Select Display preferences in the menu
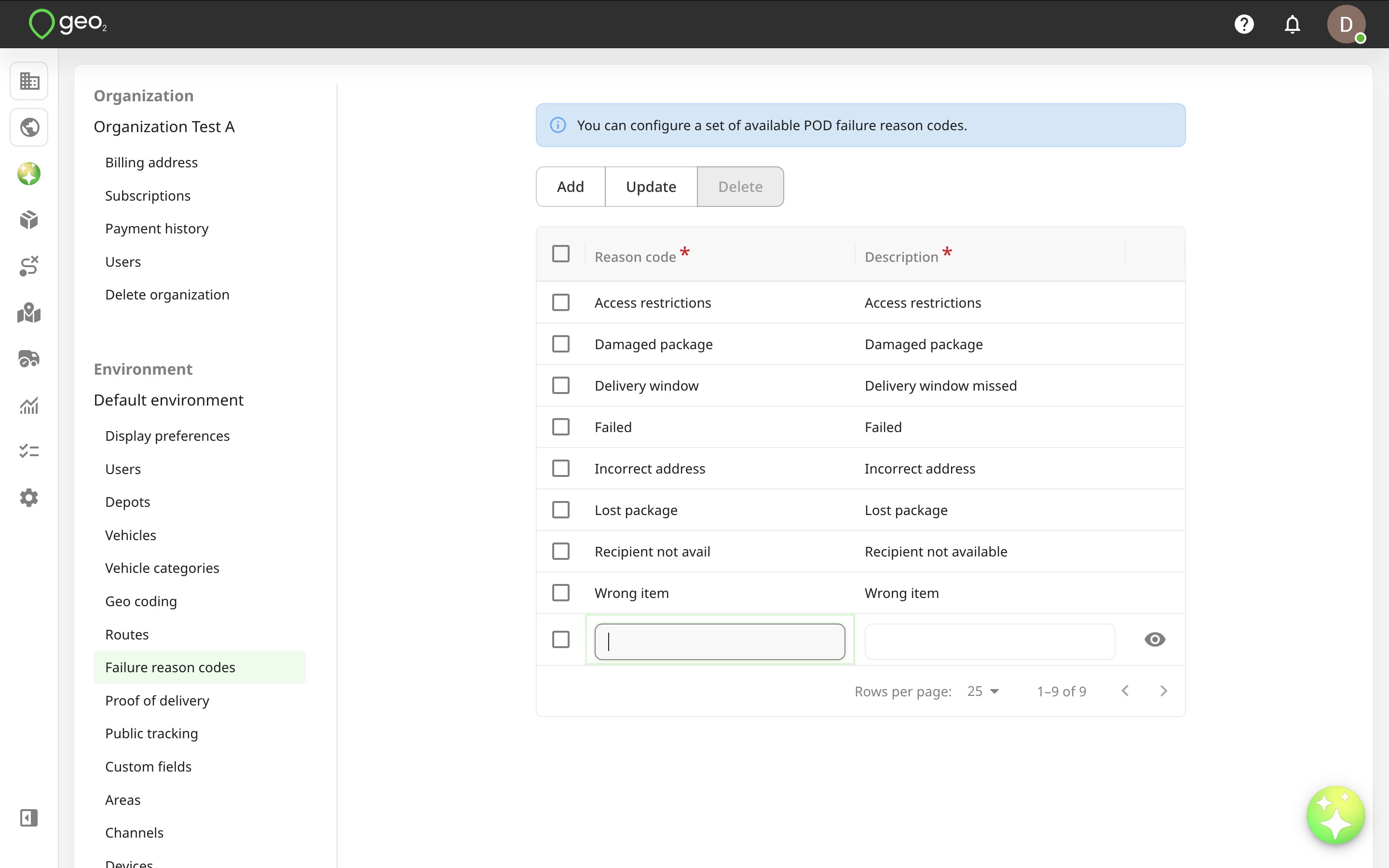 tap(168, 436)
